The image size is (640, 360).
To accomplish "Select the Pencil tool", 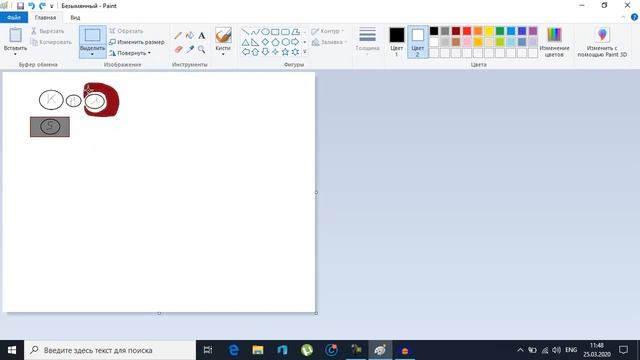I will pos(178,36).
